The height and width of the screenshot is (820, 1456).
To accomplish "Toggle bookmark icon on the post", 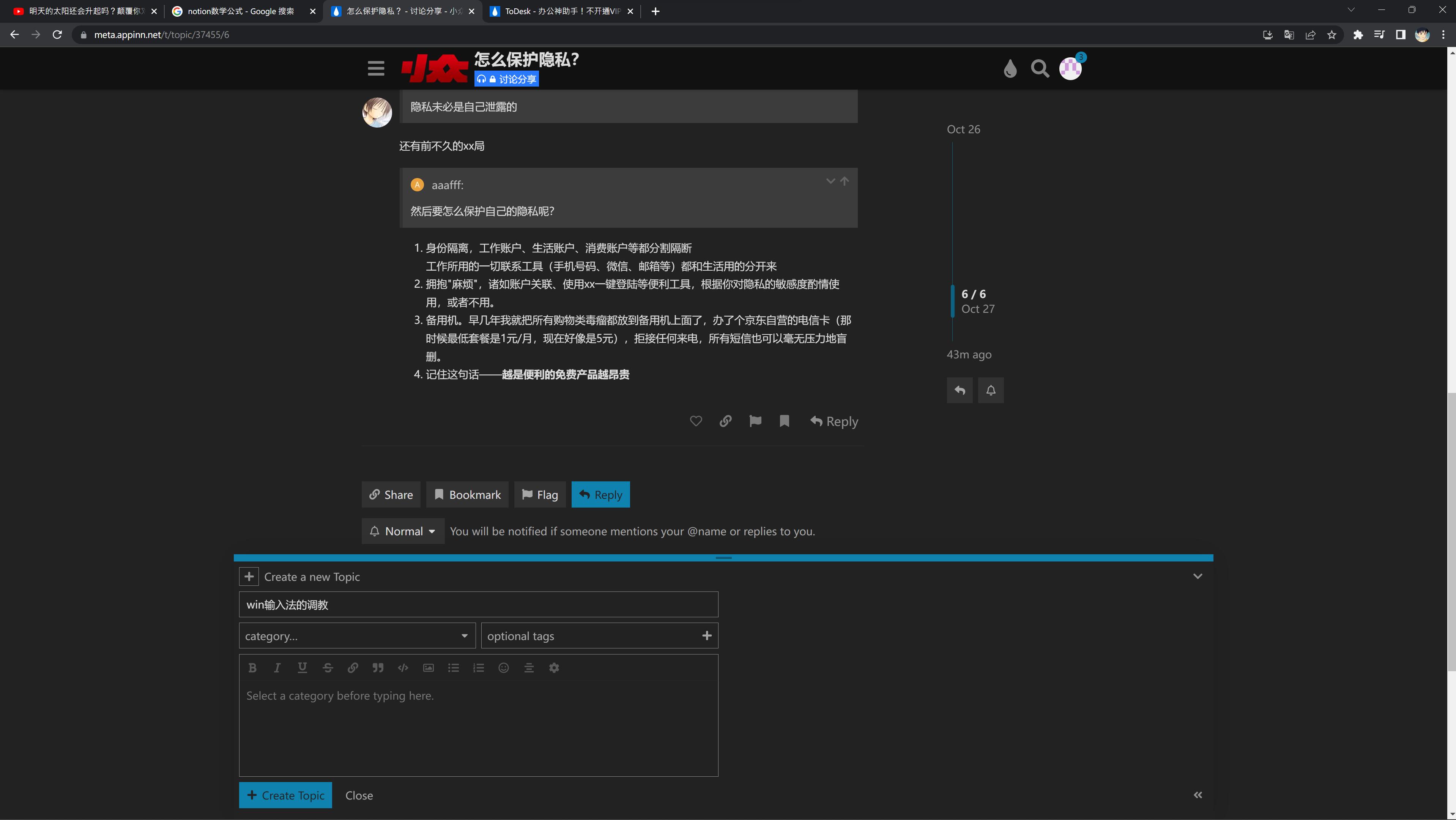I will tap(784, 421).
